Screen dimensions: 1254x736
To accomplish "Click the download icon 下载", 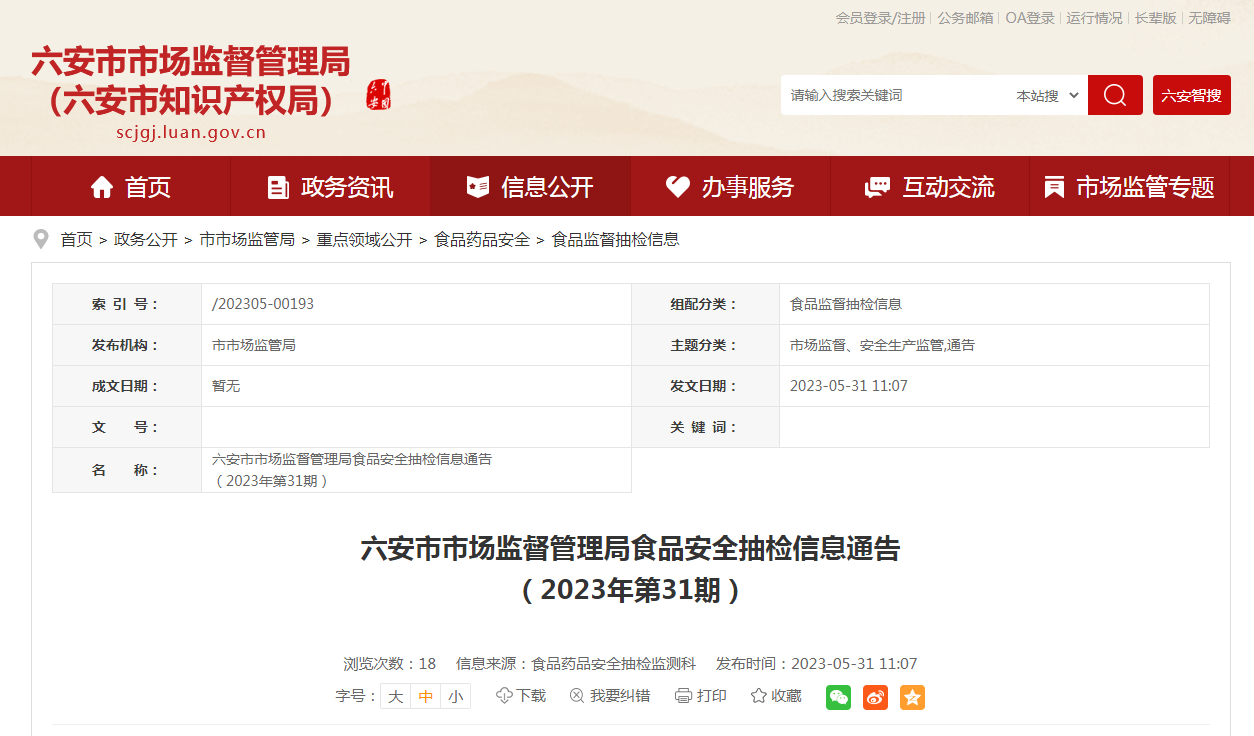I will point(521,696).
